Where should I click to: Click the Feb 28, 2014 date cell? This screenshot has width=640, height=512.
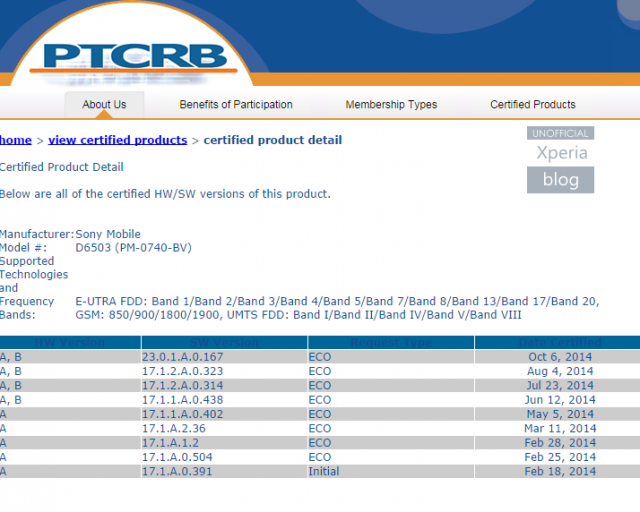[558, 443]
